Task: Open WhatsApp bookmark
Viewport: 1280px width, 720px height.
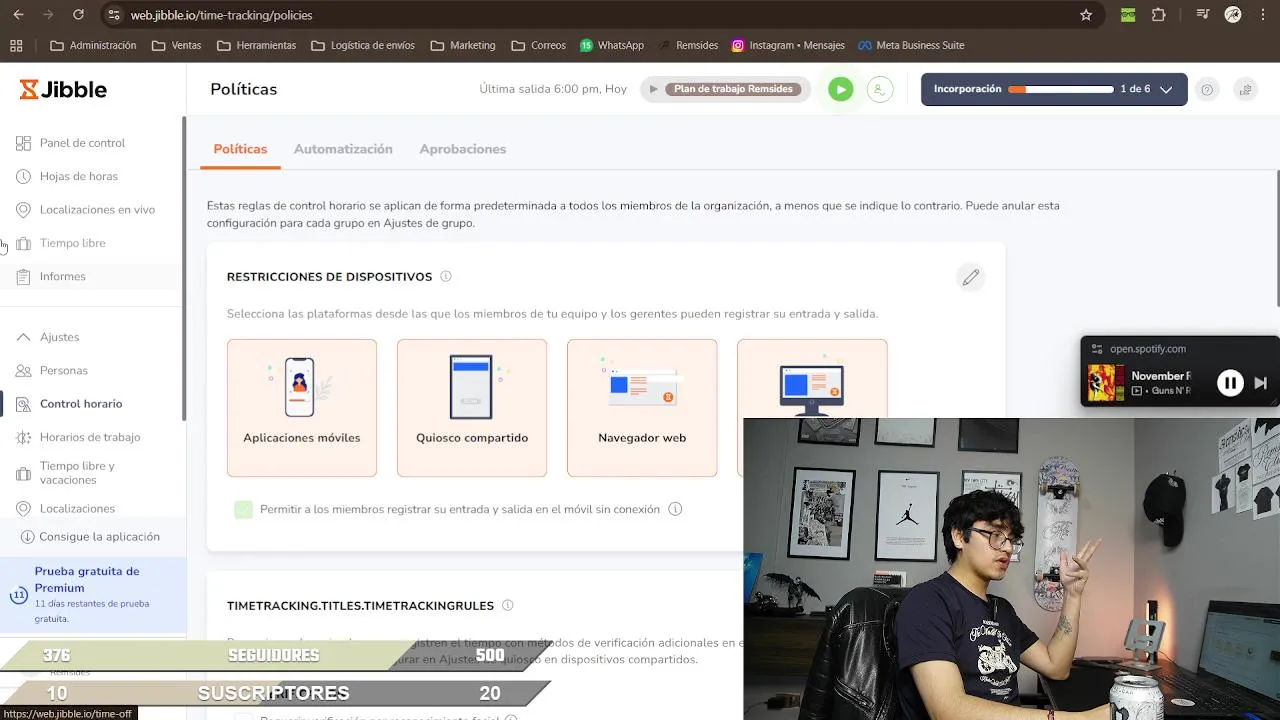Action: [x=612, y=45]
